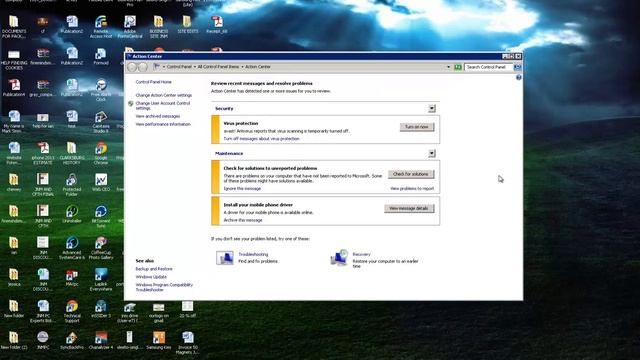Click the search magnifier button in Control Panel
640x360 pixels.
[517, 67]
